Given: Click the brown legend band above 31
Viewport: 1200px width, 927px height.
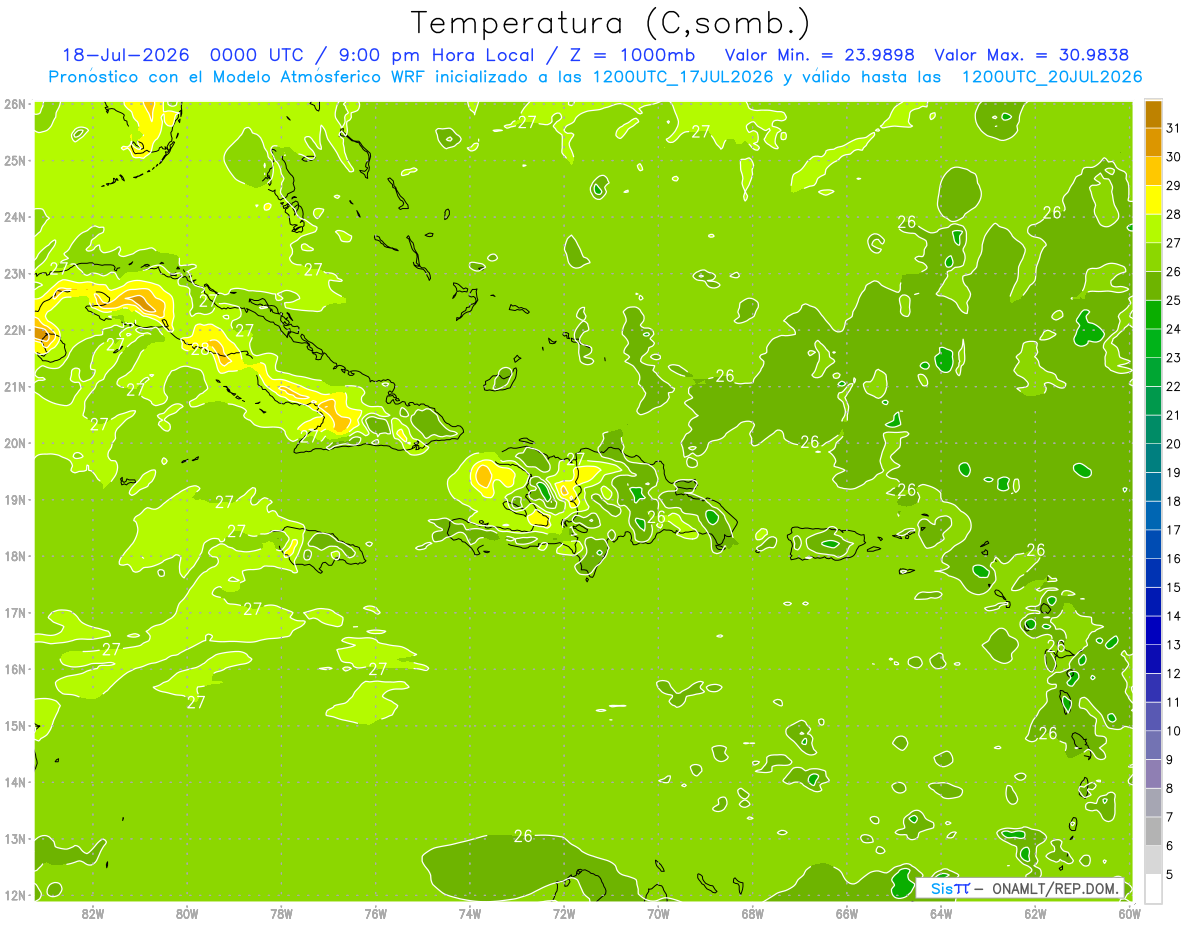Looking at the screenshot, I should [x=1153, y=113].
